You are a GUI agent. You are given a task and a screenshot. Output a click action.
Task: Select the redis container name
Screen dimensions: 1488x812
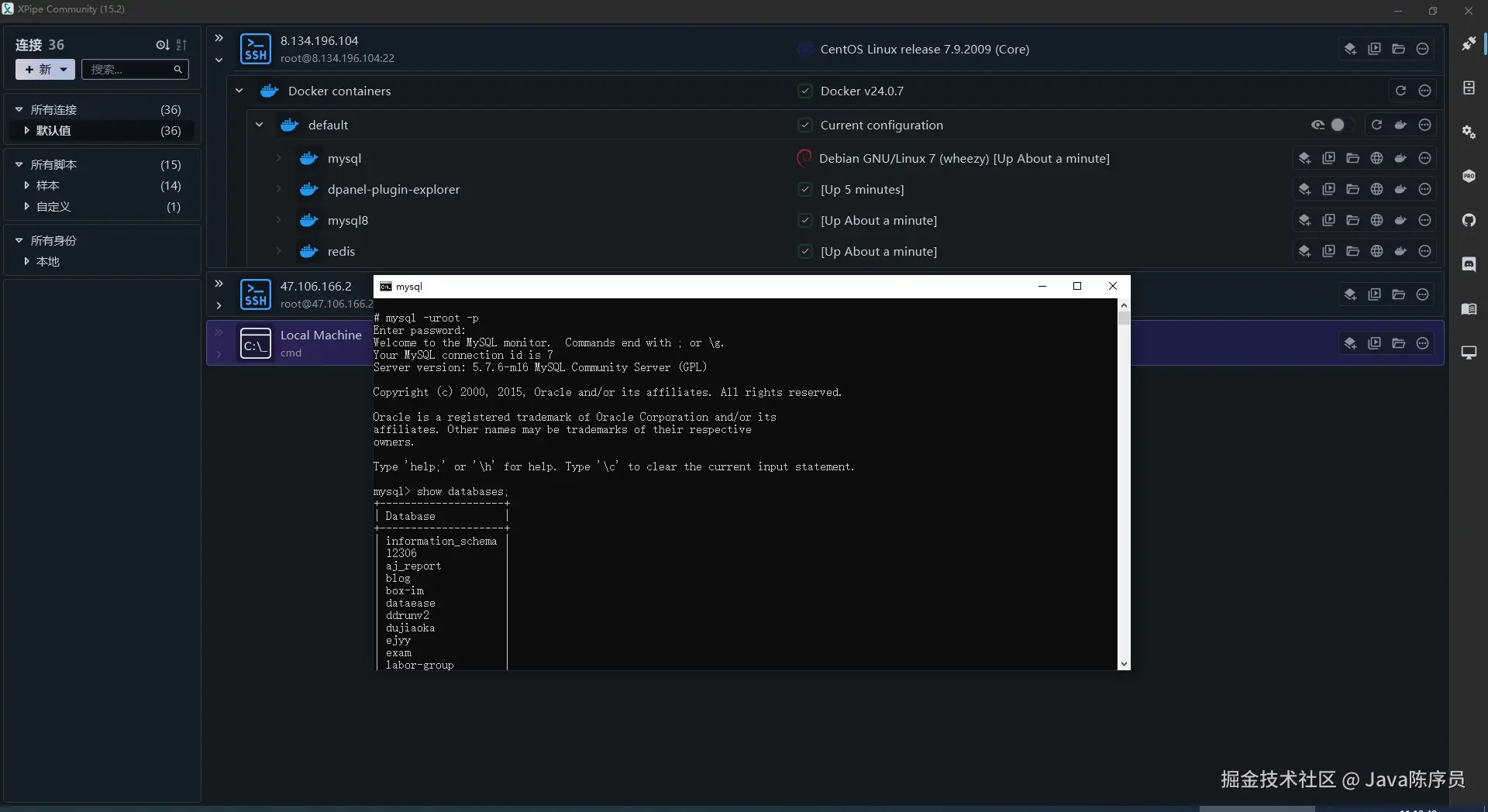point(341,251)
